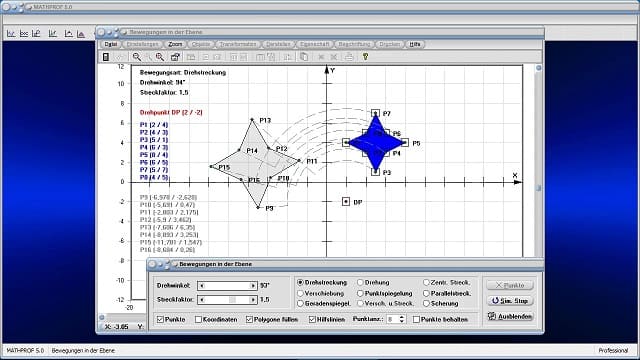
Task: Open the Transformation menu
Action: 238,44
